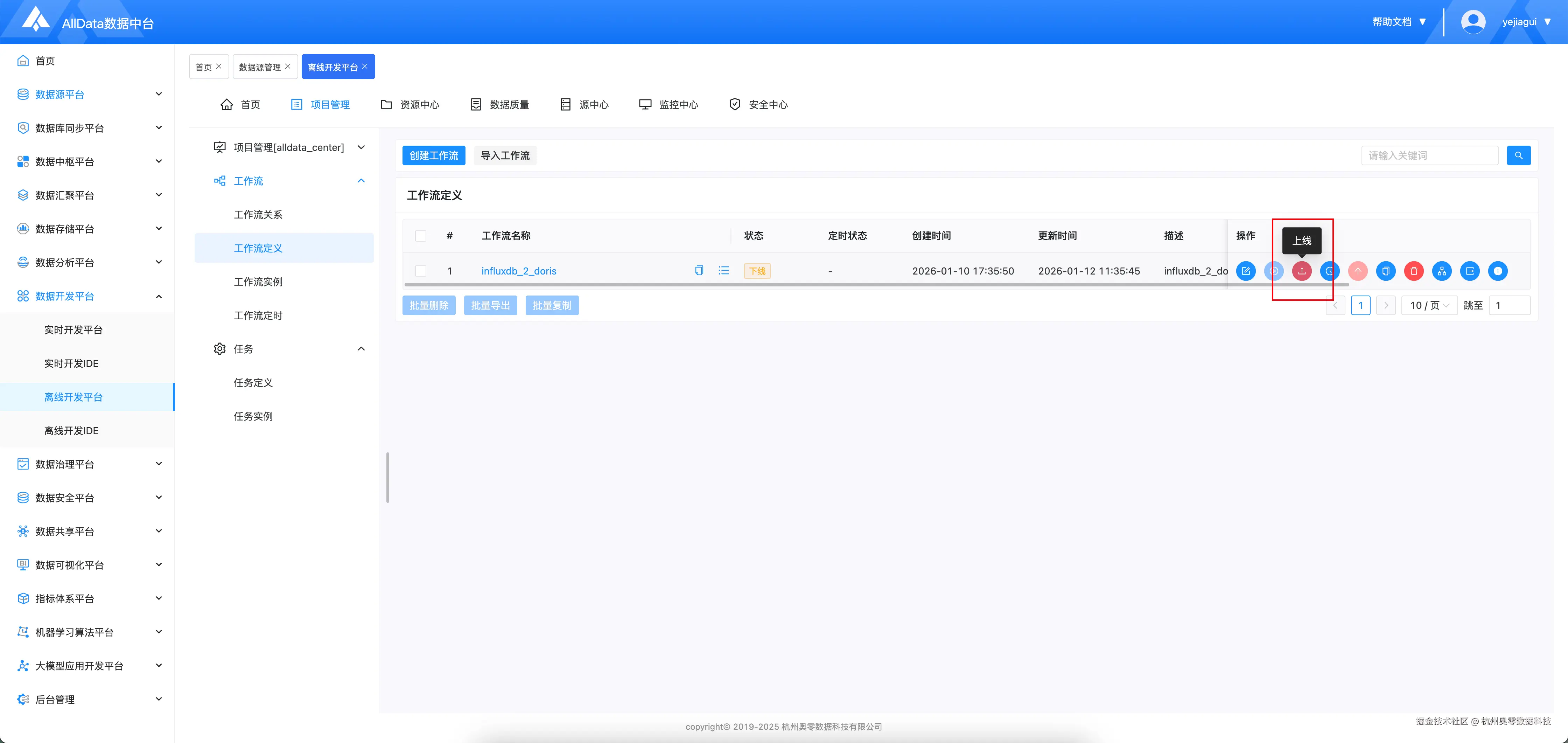The width and height of the screenshot is (1568, 743).
Task: Click the red 上线 upload icon
Action: click(x=1302, y=271)
